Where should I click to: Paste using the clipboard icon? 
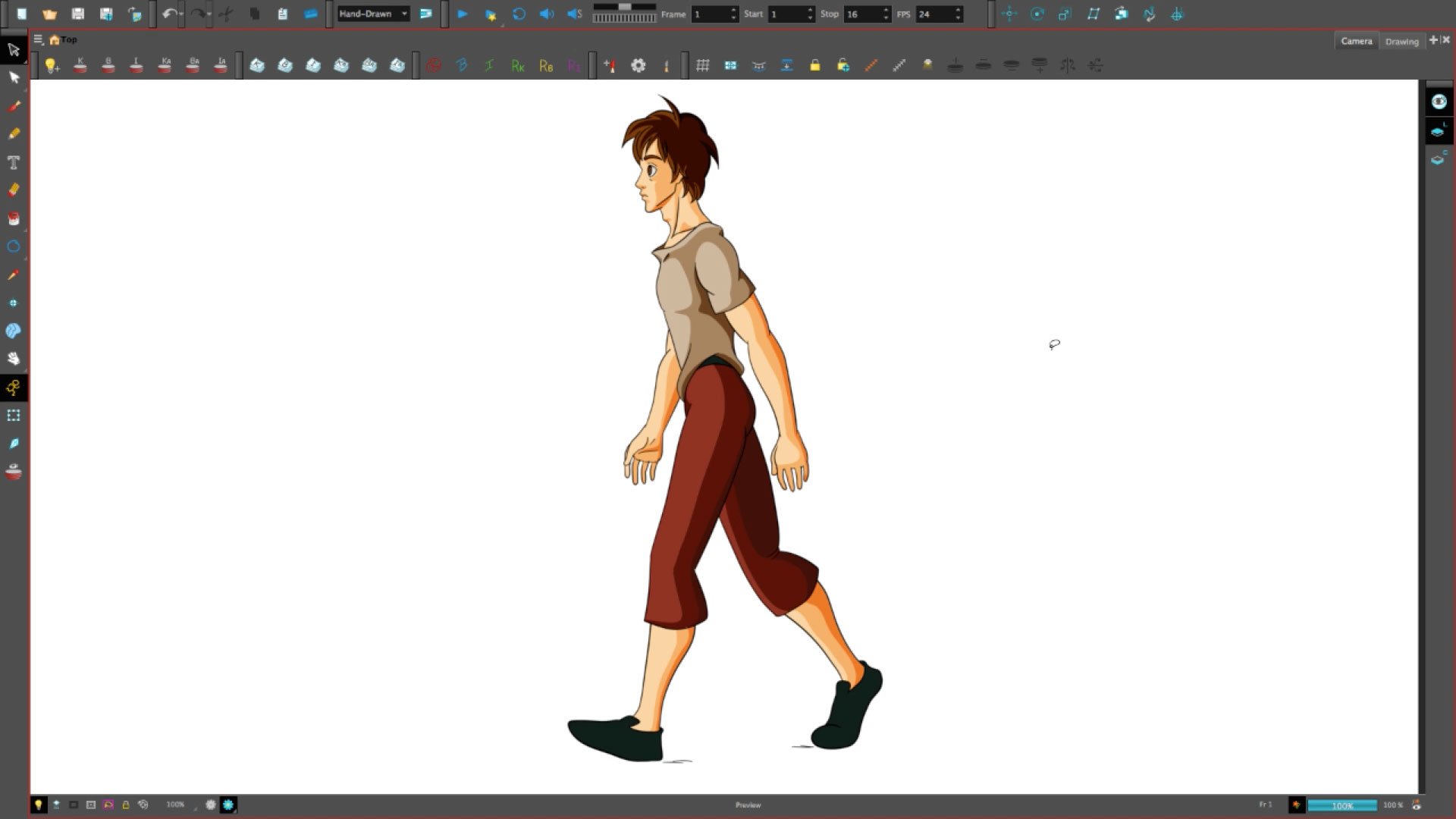282,14
